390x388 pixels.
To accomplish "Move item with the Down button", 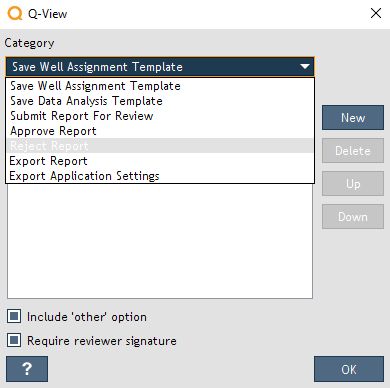I will [x=353, y=217].
